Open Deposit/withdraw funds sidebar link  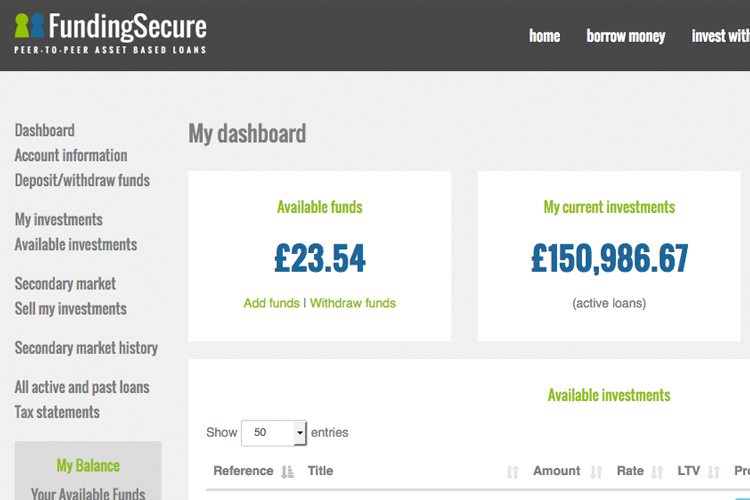pyautogui.click(x=82, y=180)
